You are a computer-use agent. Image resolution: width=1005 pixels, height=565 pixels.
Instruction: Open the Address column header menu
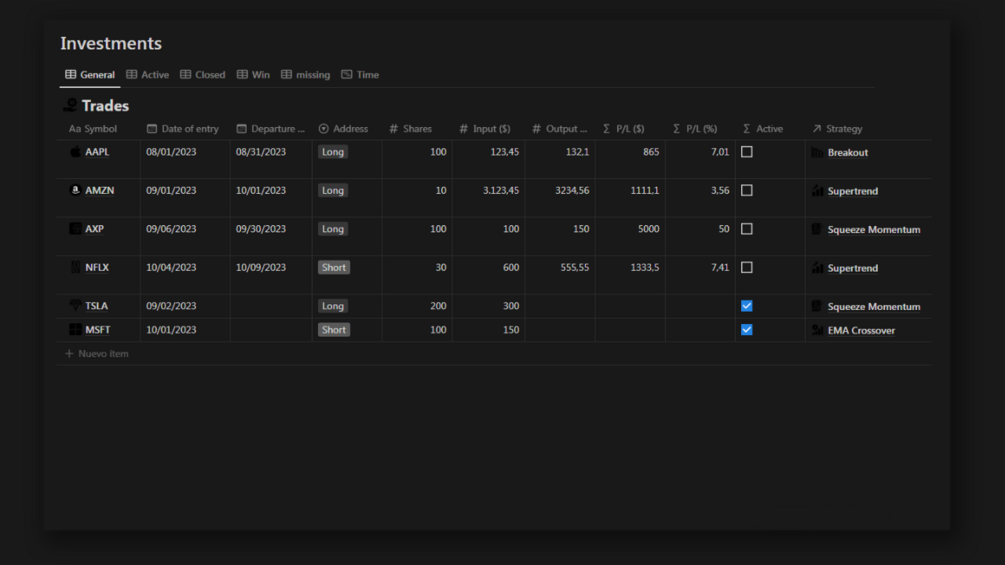click(344, 129)
